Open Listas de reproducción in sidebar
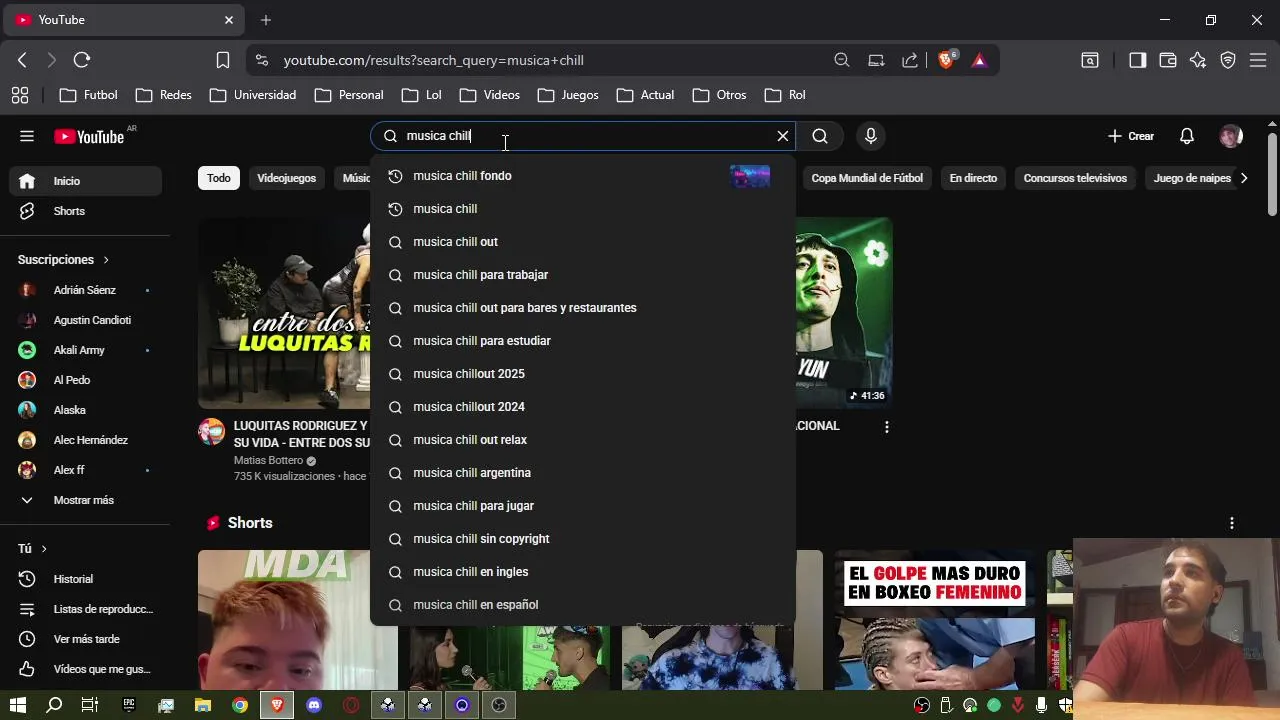 point(85,609)
